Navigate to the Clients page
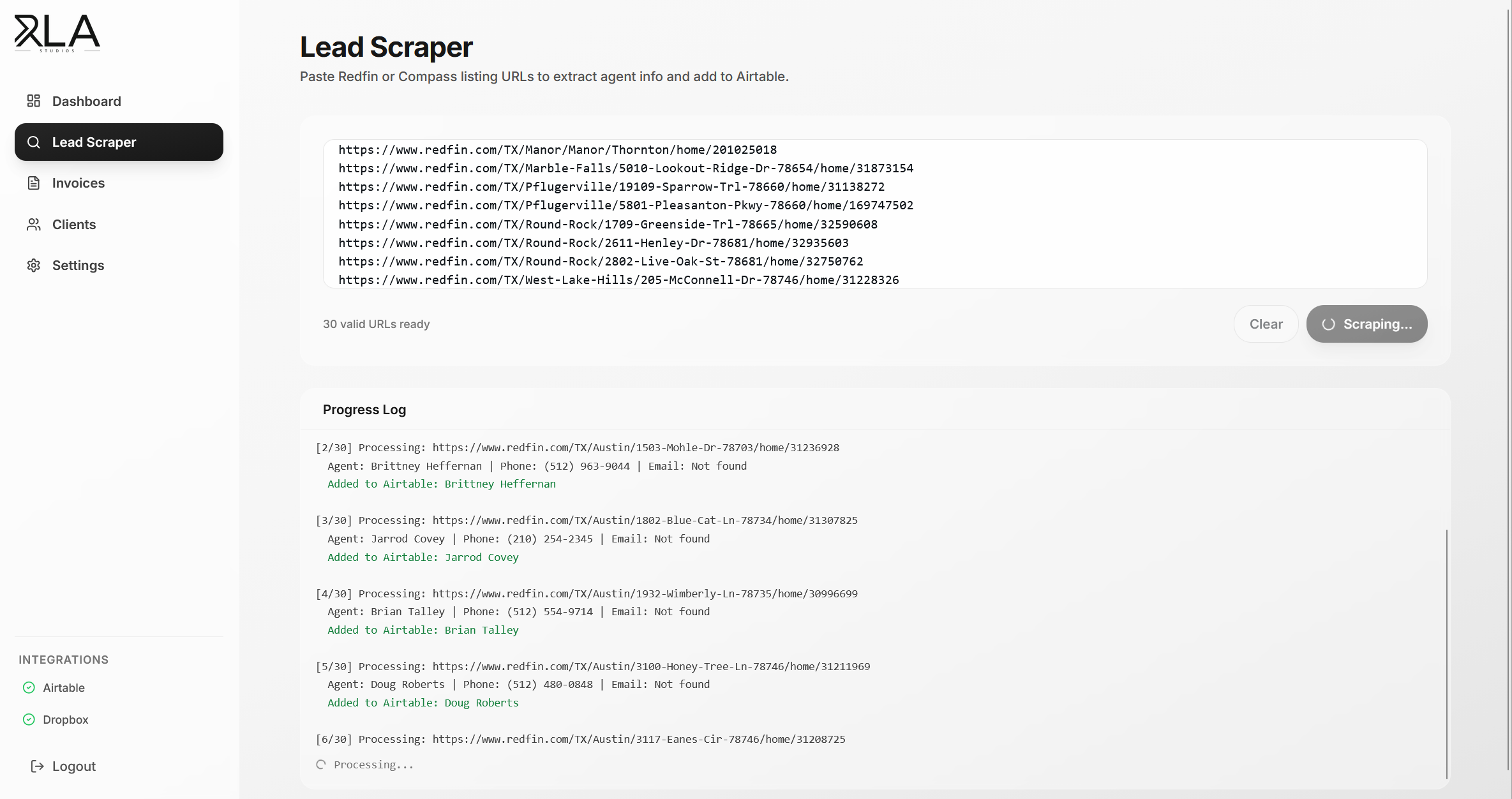This screenshot has height=799, width=1512. pyautogui.click(x=73, y=224)
